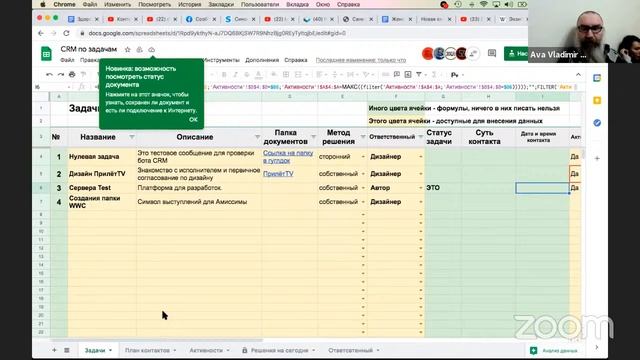Apply italic formatting from the toolbar
Screen dimensions: 640x360
tap(236, 74)
